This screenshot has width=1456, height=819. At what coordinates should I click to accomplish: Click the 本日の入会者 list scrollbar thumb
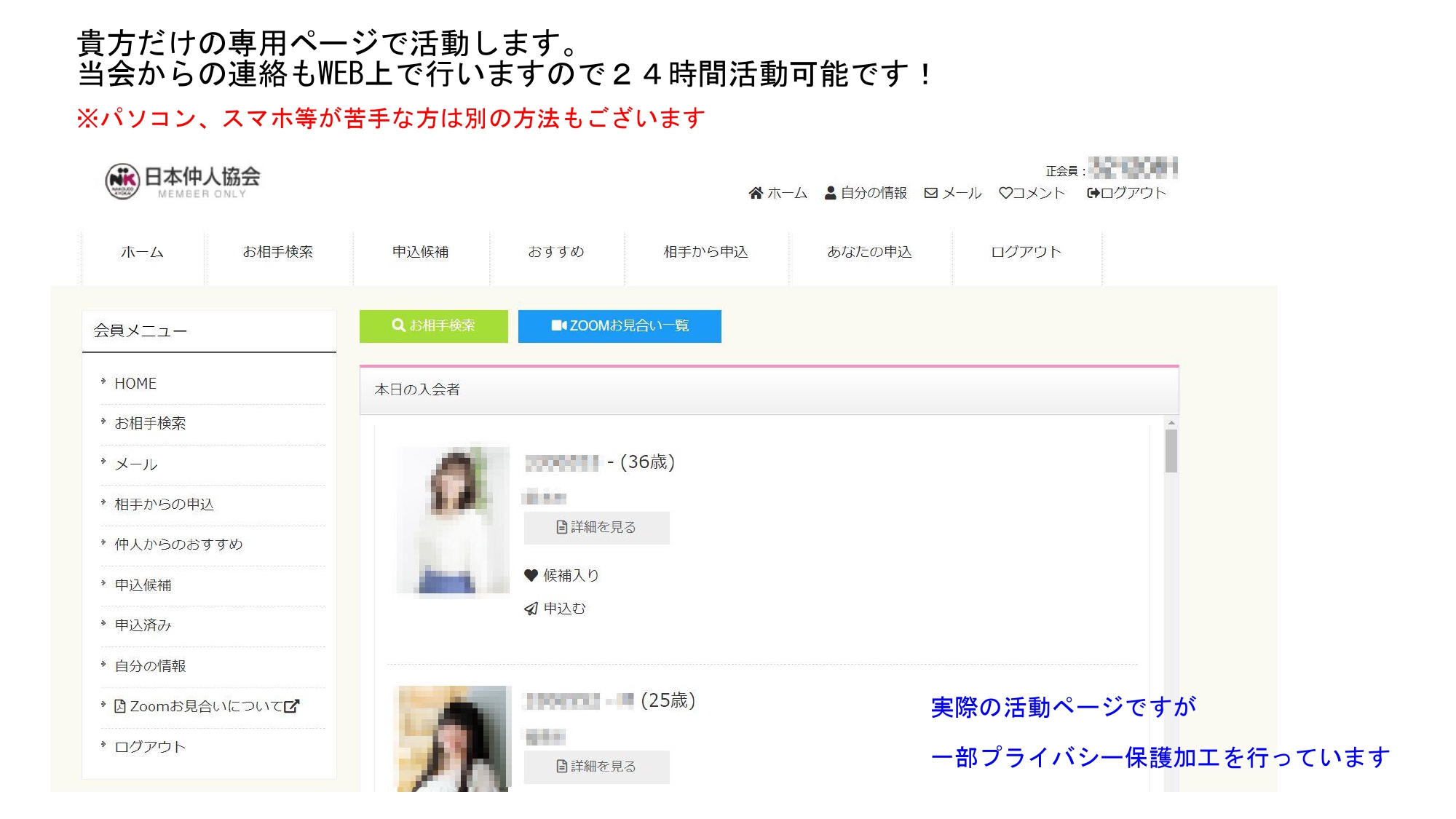tap(1171, 451)
